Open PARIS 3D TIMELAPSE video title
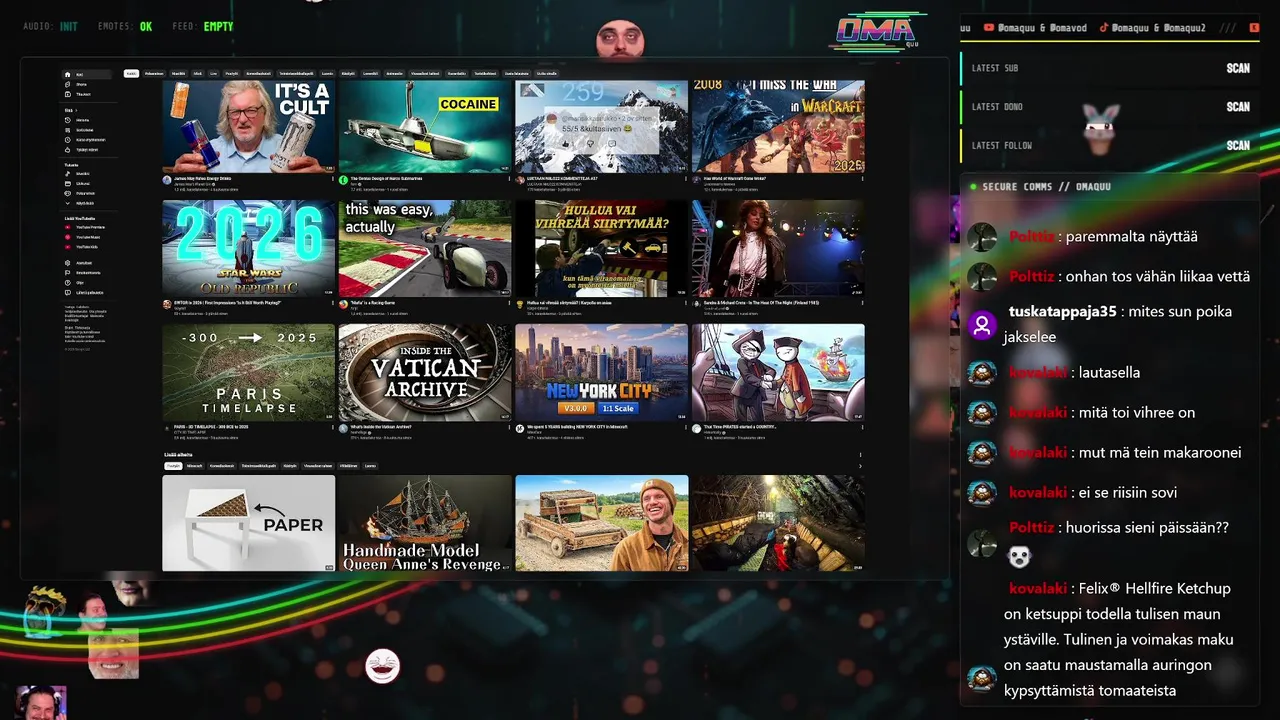 pyautogui.click(x=211, y=427)
